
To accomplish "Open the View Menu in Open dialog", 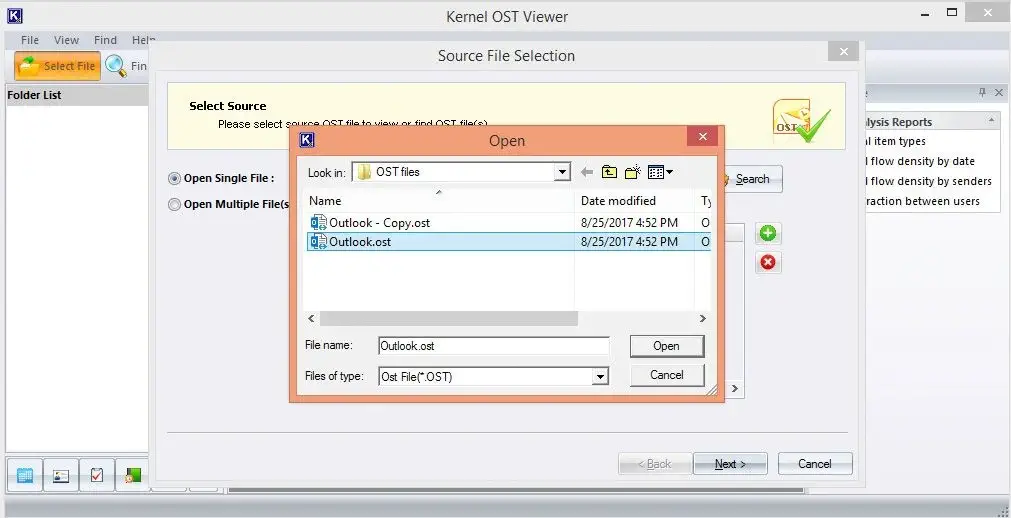I will (660, 172).
